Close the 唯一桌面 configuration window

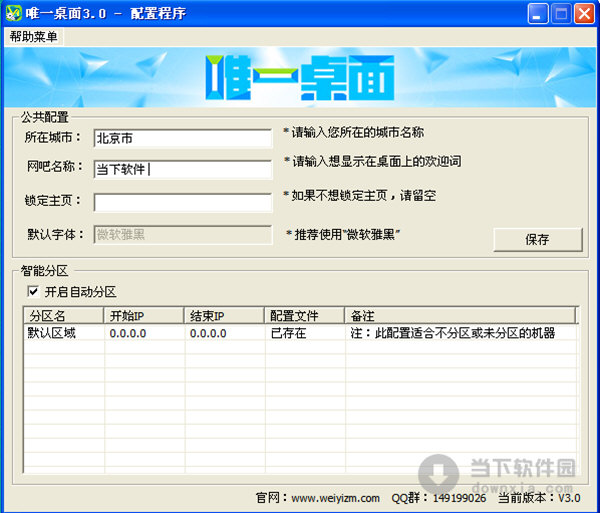(584, 14)
